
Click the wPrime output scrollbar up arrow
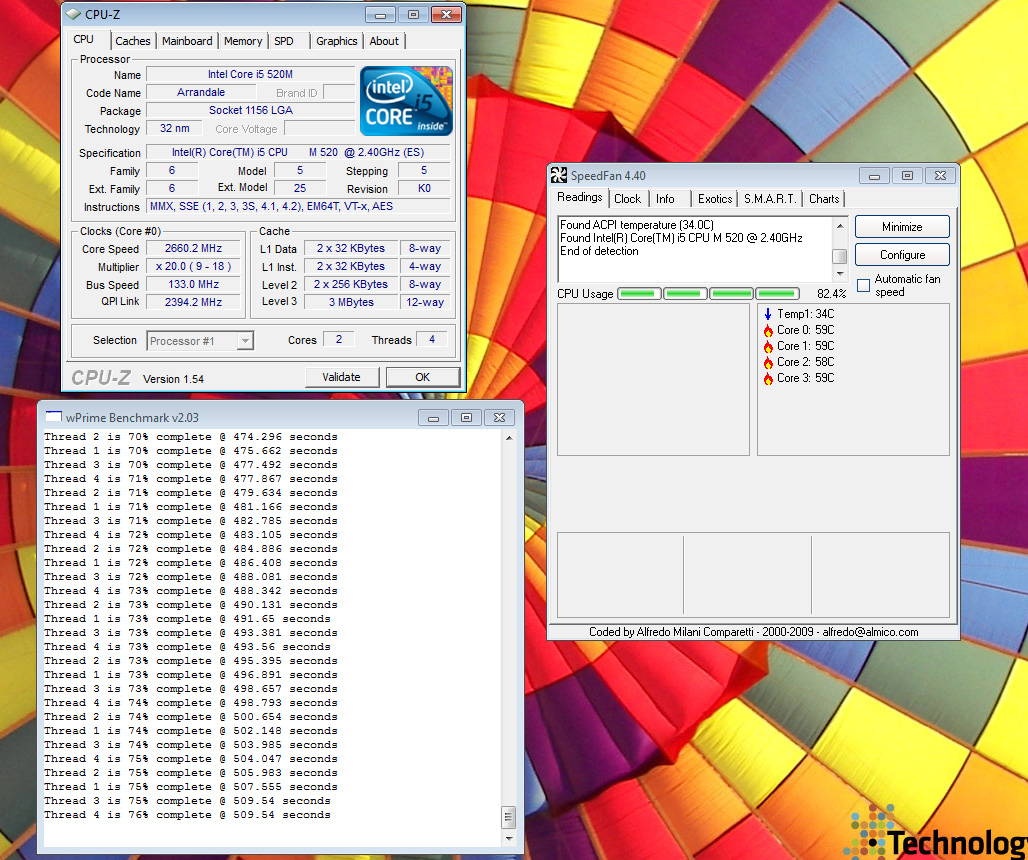509,437
